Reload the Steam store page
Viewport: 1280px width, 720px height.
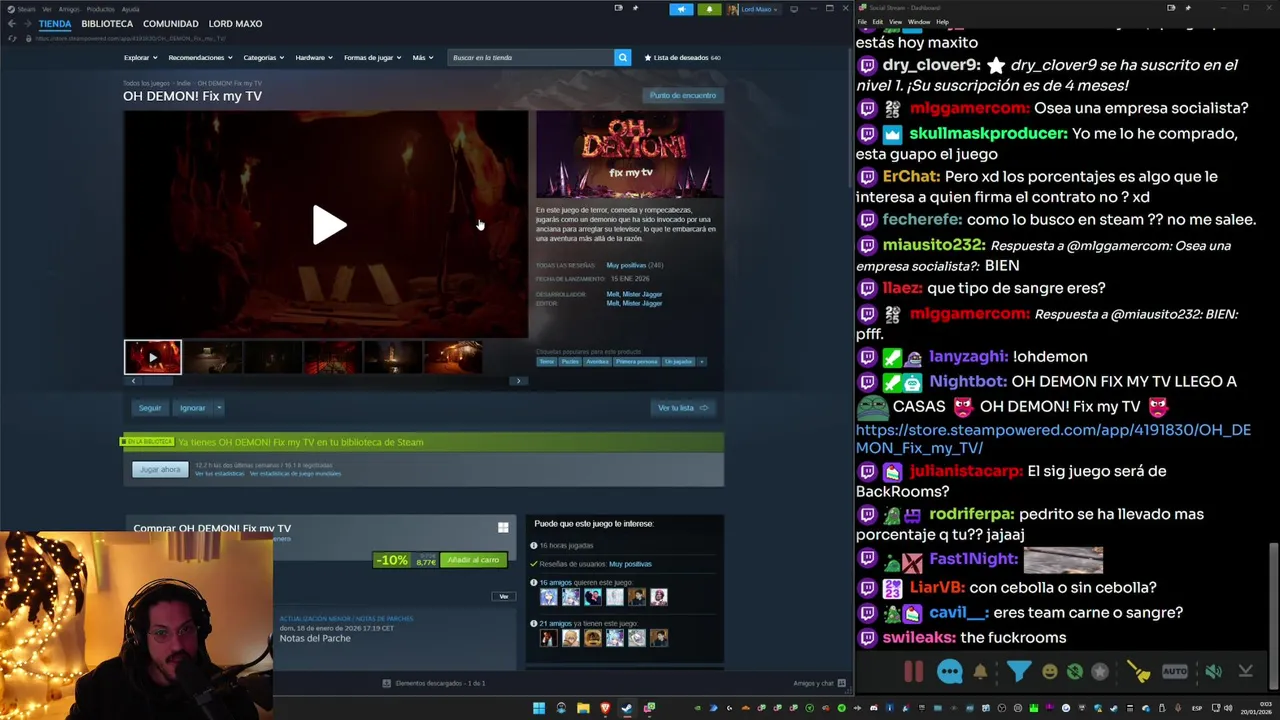(x=12, y=38)
